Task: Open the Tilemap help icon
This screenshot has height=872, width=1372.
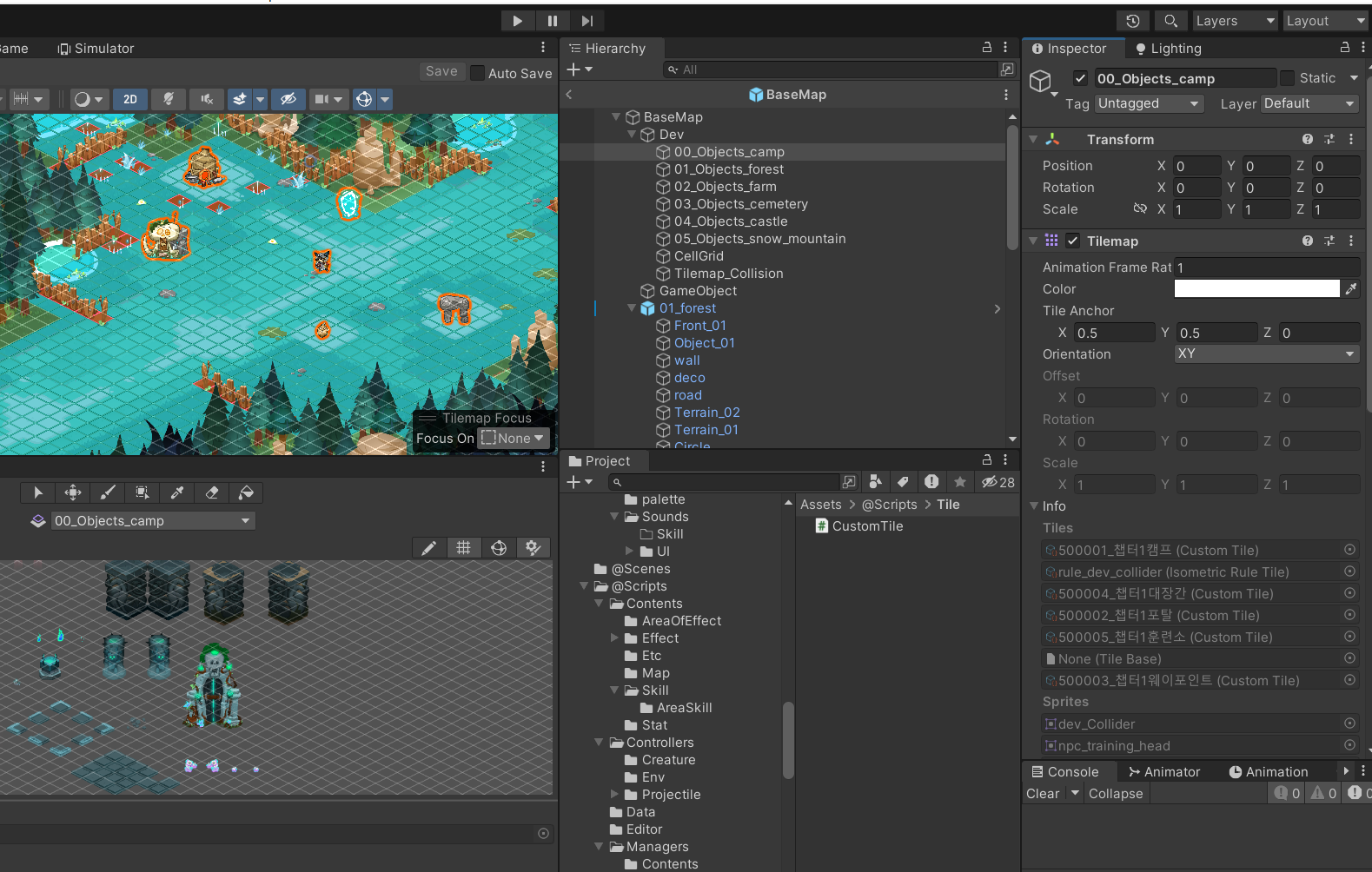Action: (1307, 241)
